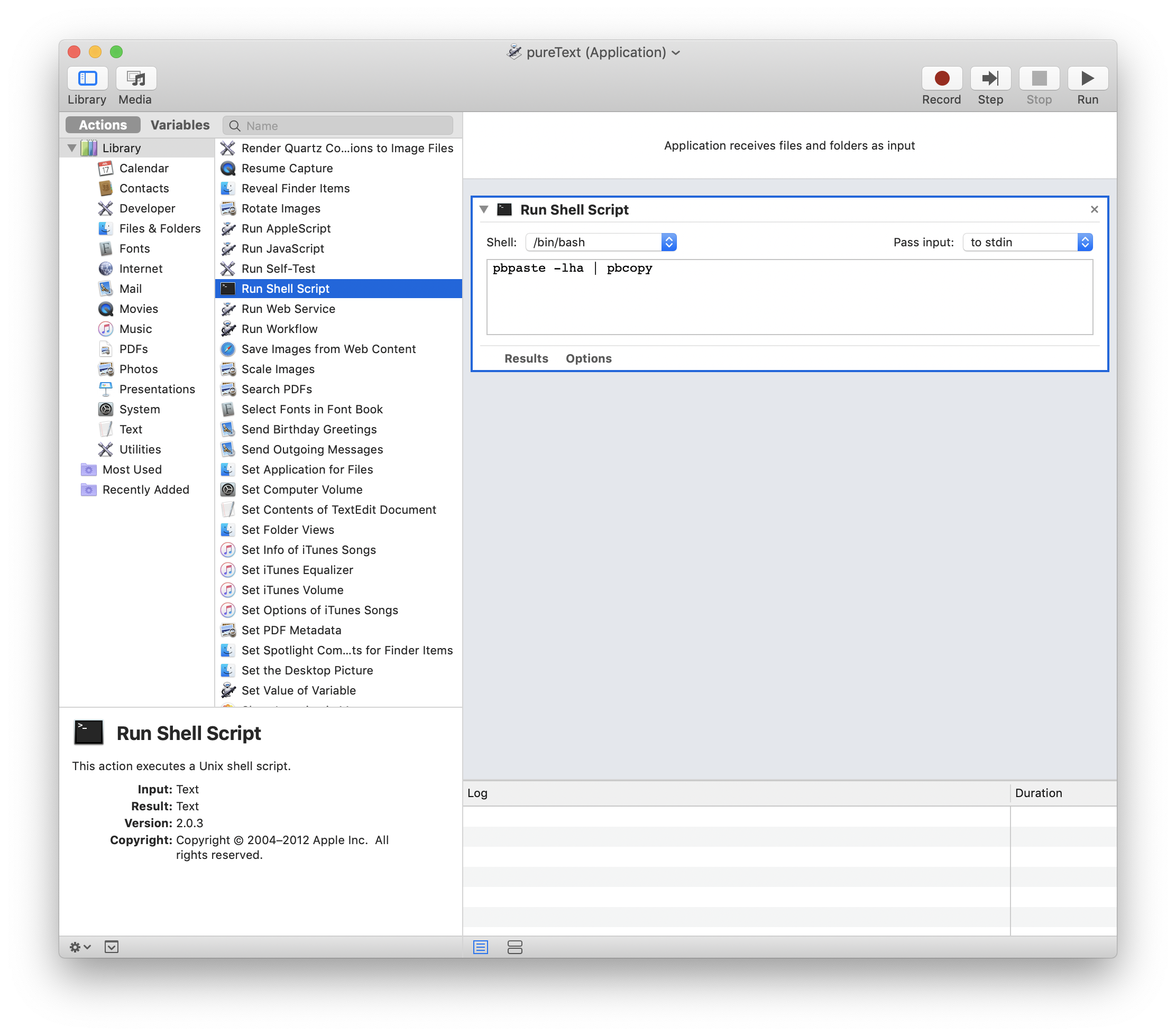Viewport: 1176px width, 1036px height.
Task: Open the Options tab of Run Shell Script
Action: [588, 358]
